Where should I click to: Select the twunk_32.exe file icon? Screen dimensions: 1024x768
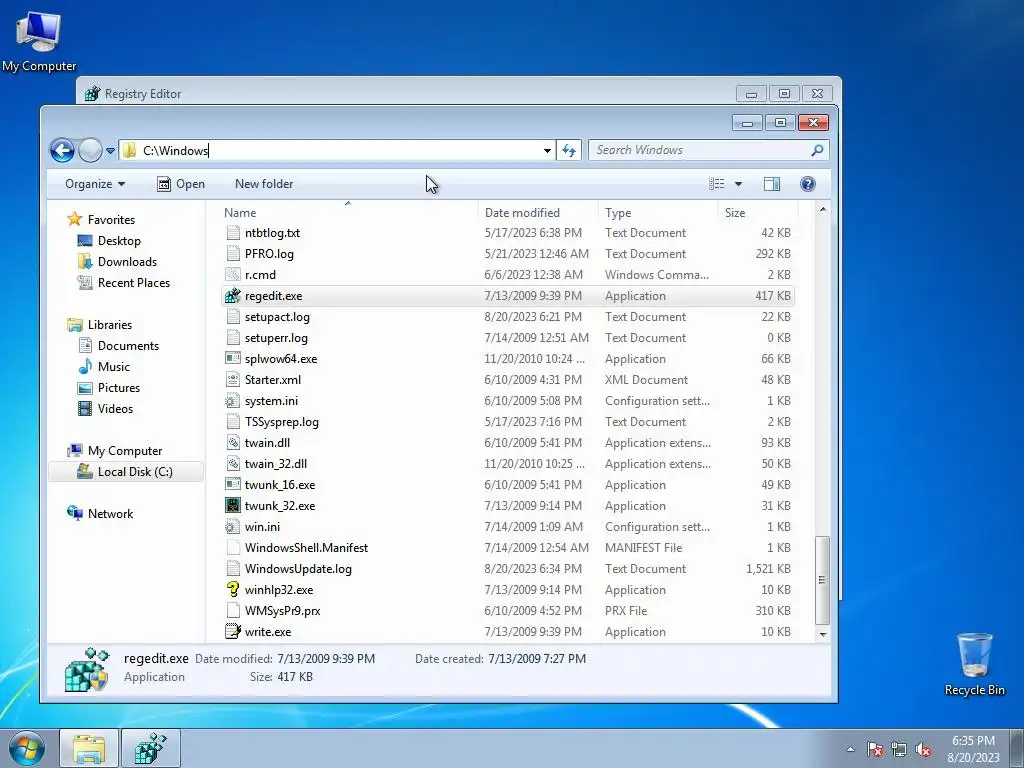(x=232, y=505)
